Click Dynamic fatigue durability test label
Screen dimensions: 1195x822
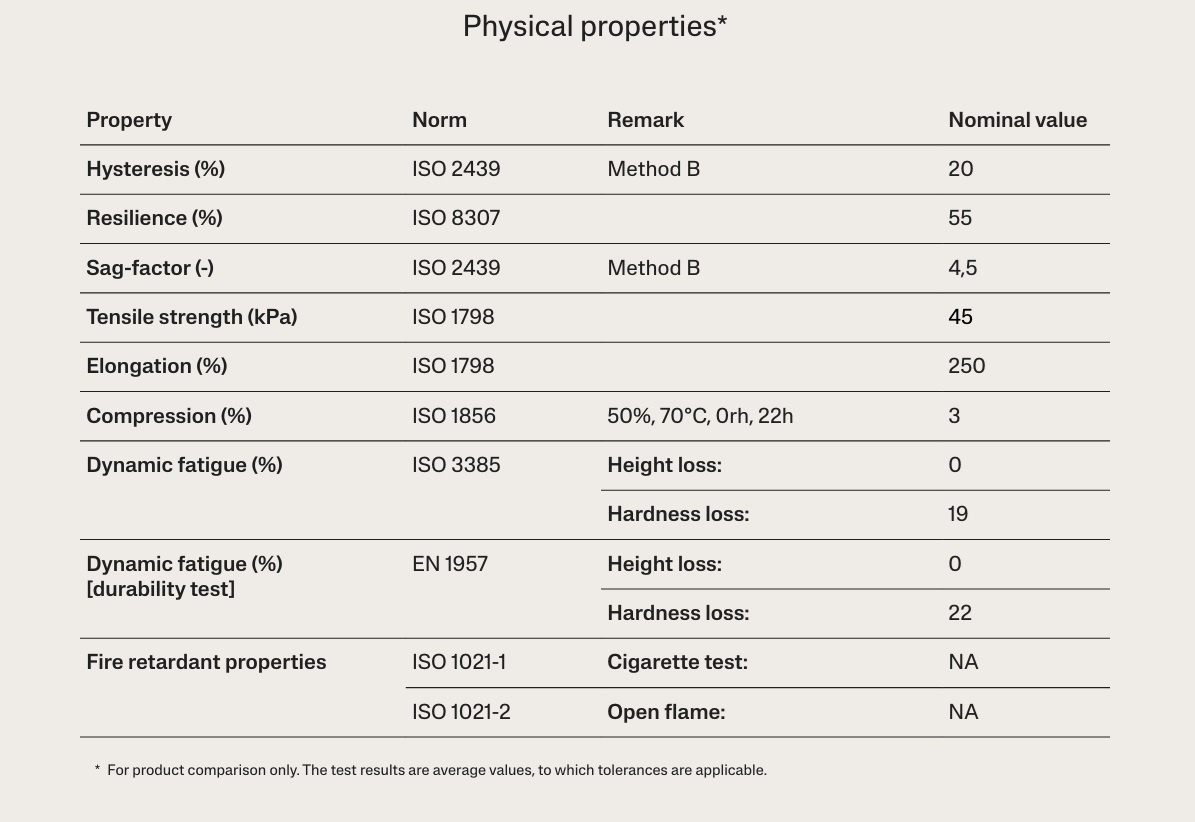(x=184, y=576)
